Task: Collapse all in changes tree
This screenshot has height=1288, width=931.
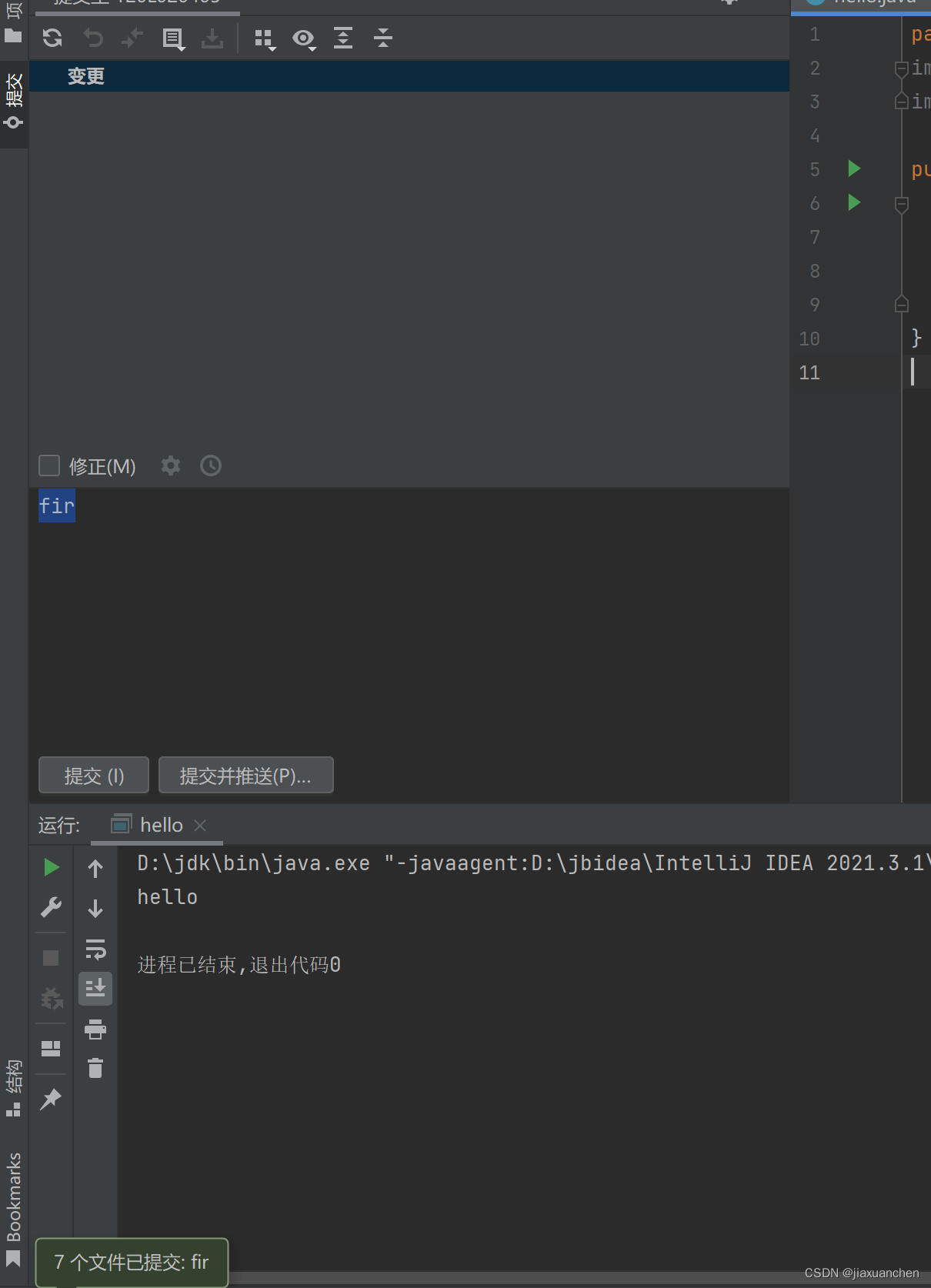Action: [x=383, y=38]
